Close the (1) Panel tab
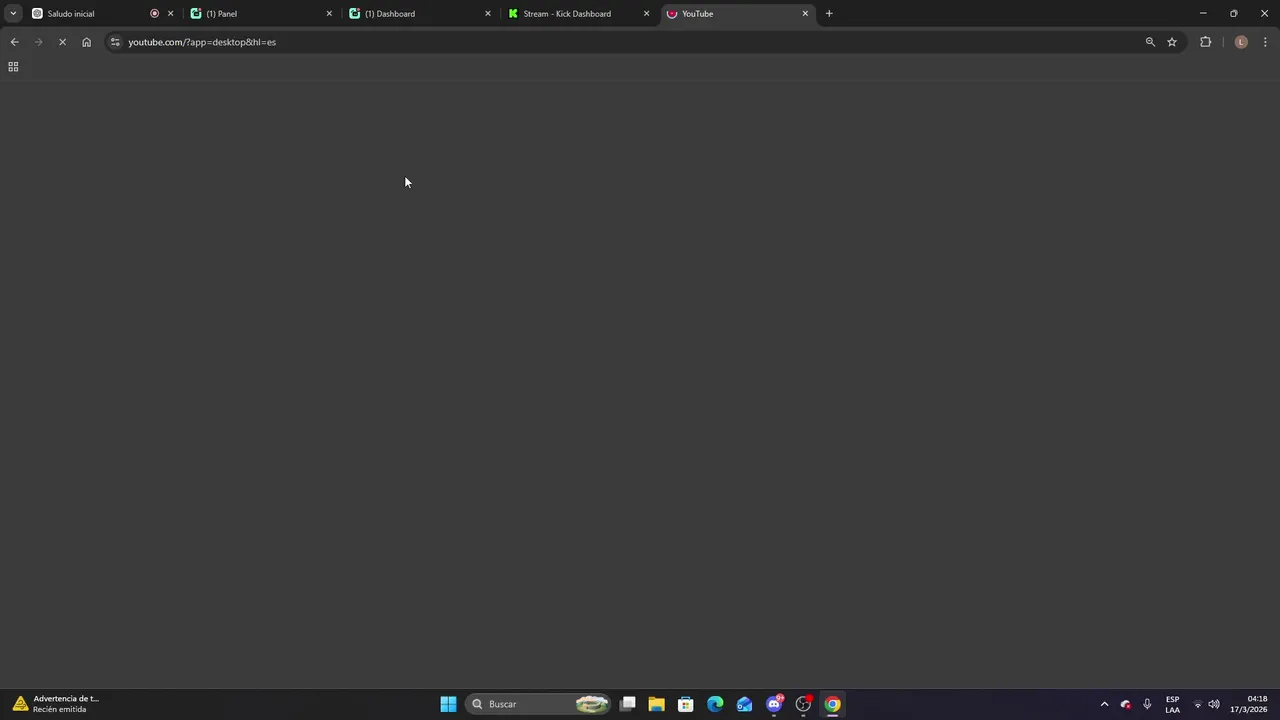This screenshot has width=1280, height=720. [329, 14]
